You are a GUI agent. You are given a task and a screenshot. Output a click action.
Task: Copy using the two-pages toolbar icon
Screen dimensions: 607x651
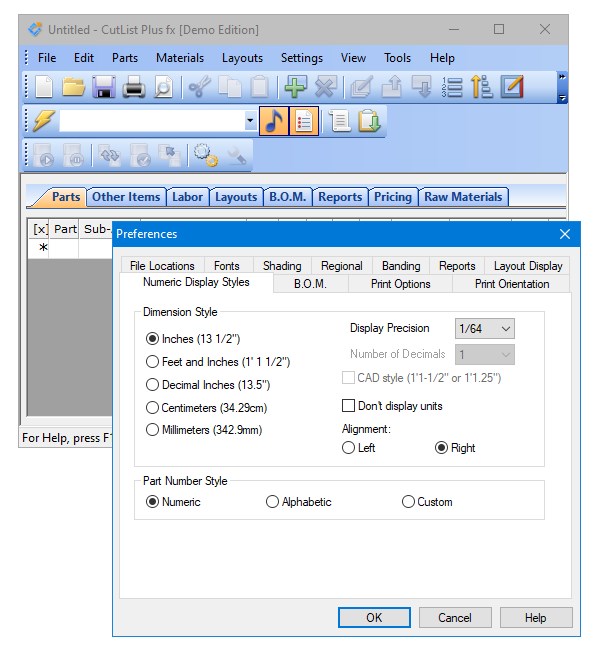coord(230,87)
